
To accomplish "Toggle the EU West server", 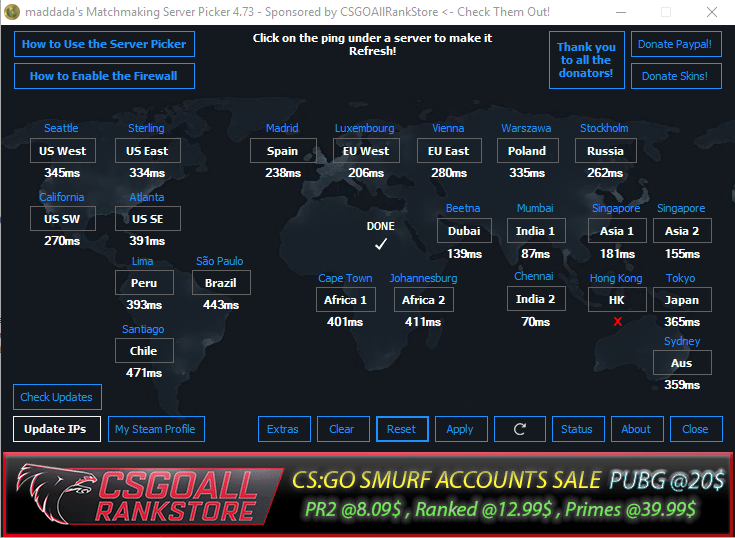I will click(x=366, y=150).
